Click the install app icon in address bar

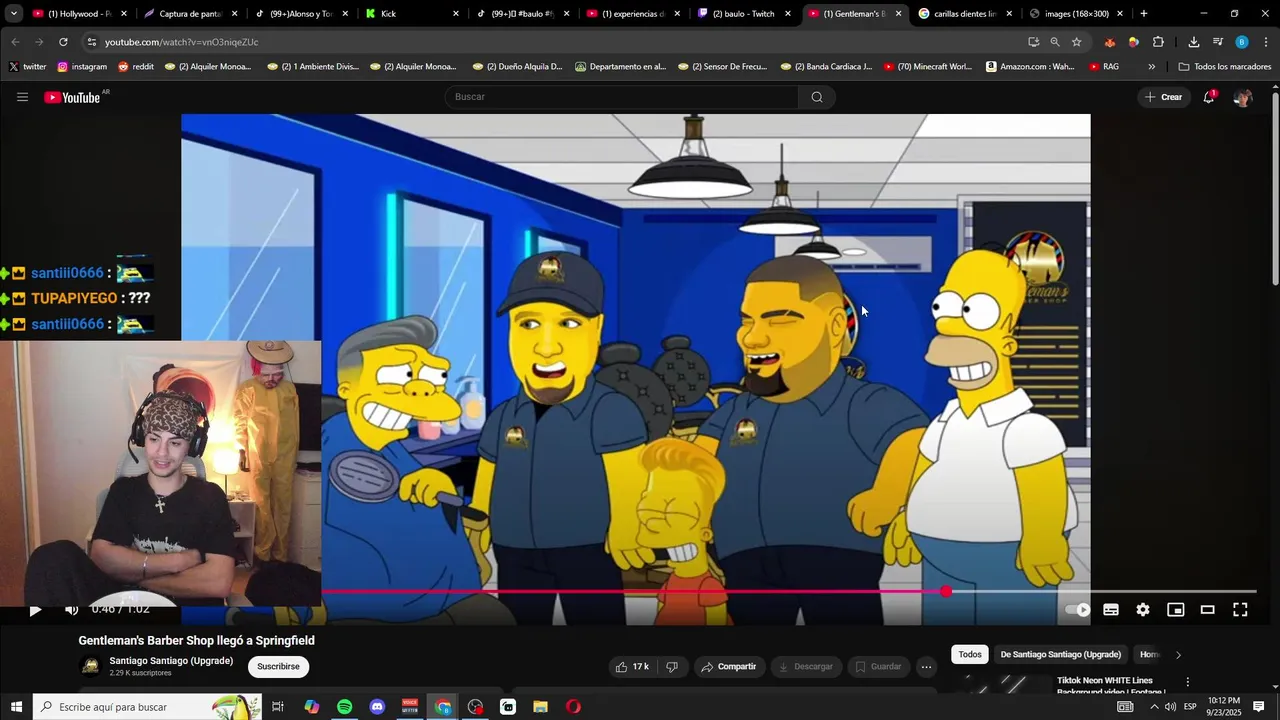[1033, 42]
